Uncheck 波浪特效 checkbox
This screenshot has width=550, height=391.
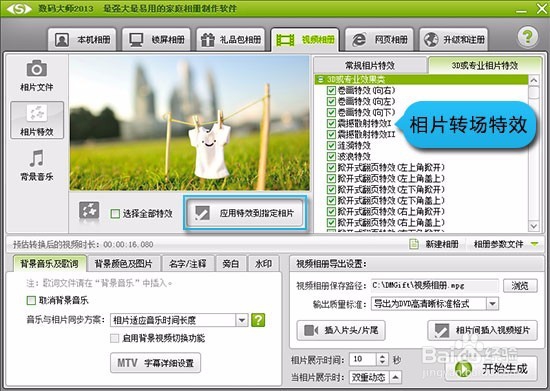331,156
